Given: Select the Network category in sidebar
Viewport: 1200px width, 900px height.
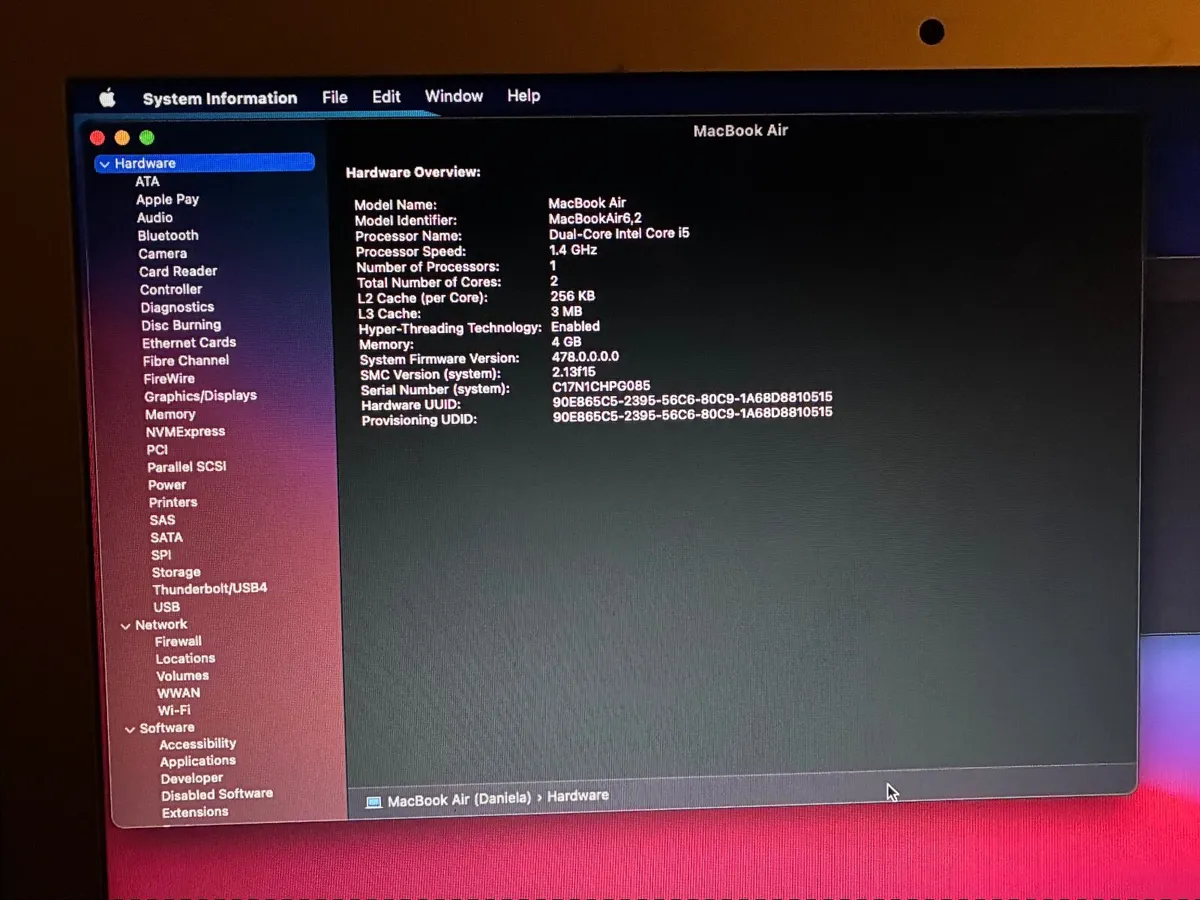Looking at the screenshot, I should pos(161,624).
